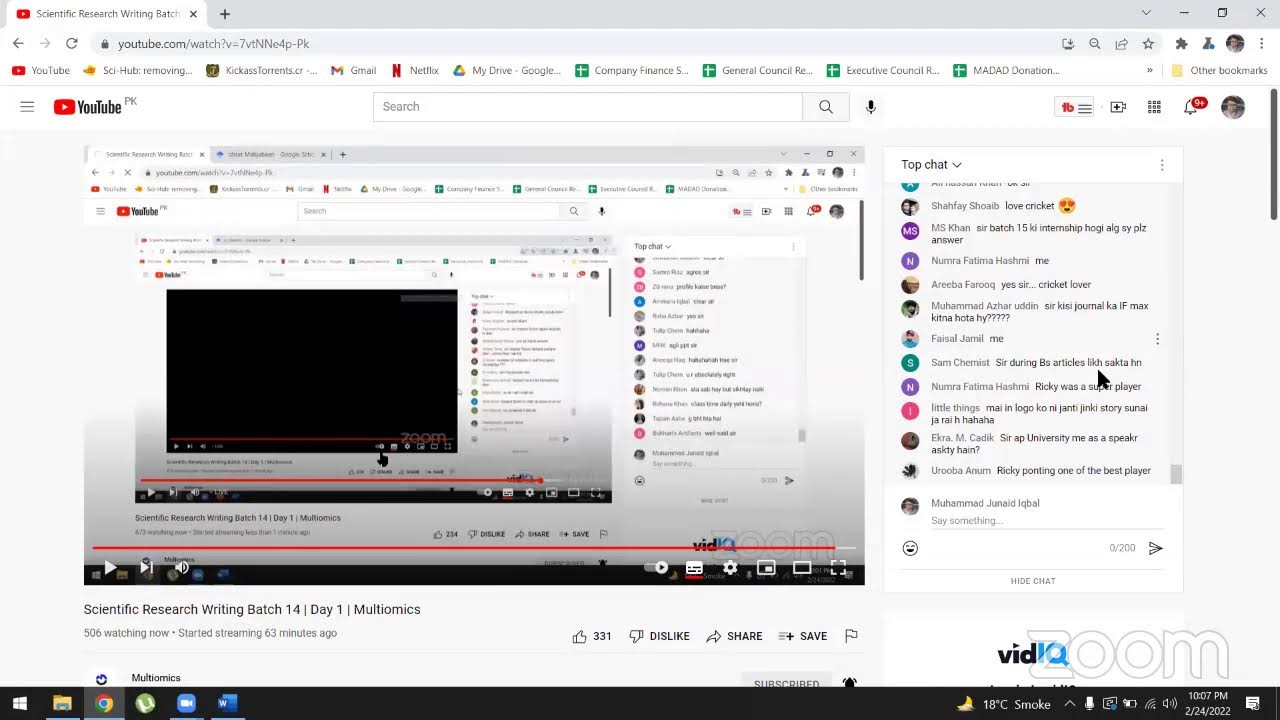Send the chat message

(1155, 548)
